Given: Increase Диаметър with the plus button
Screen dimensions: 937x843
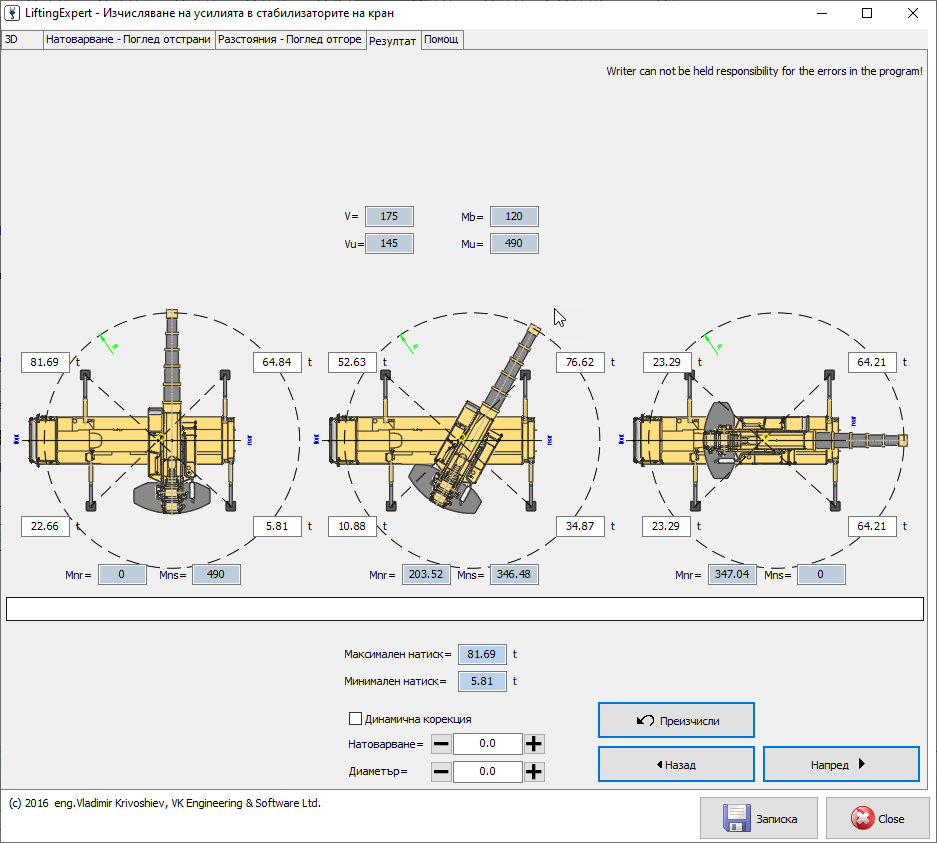Looking at the screenshot, I should click(534, 772).
